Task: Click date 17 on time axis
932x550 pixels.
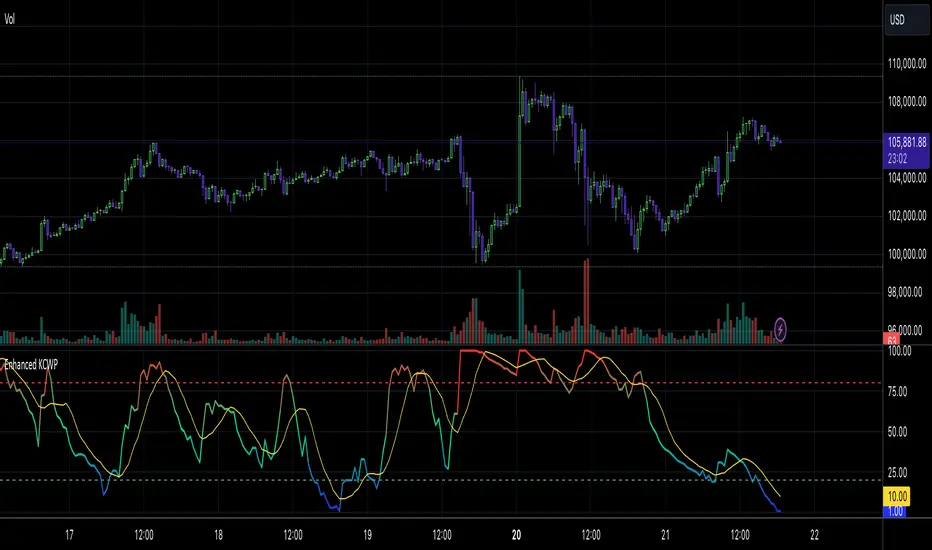Action: click(69, 535)
